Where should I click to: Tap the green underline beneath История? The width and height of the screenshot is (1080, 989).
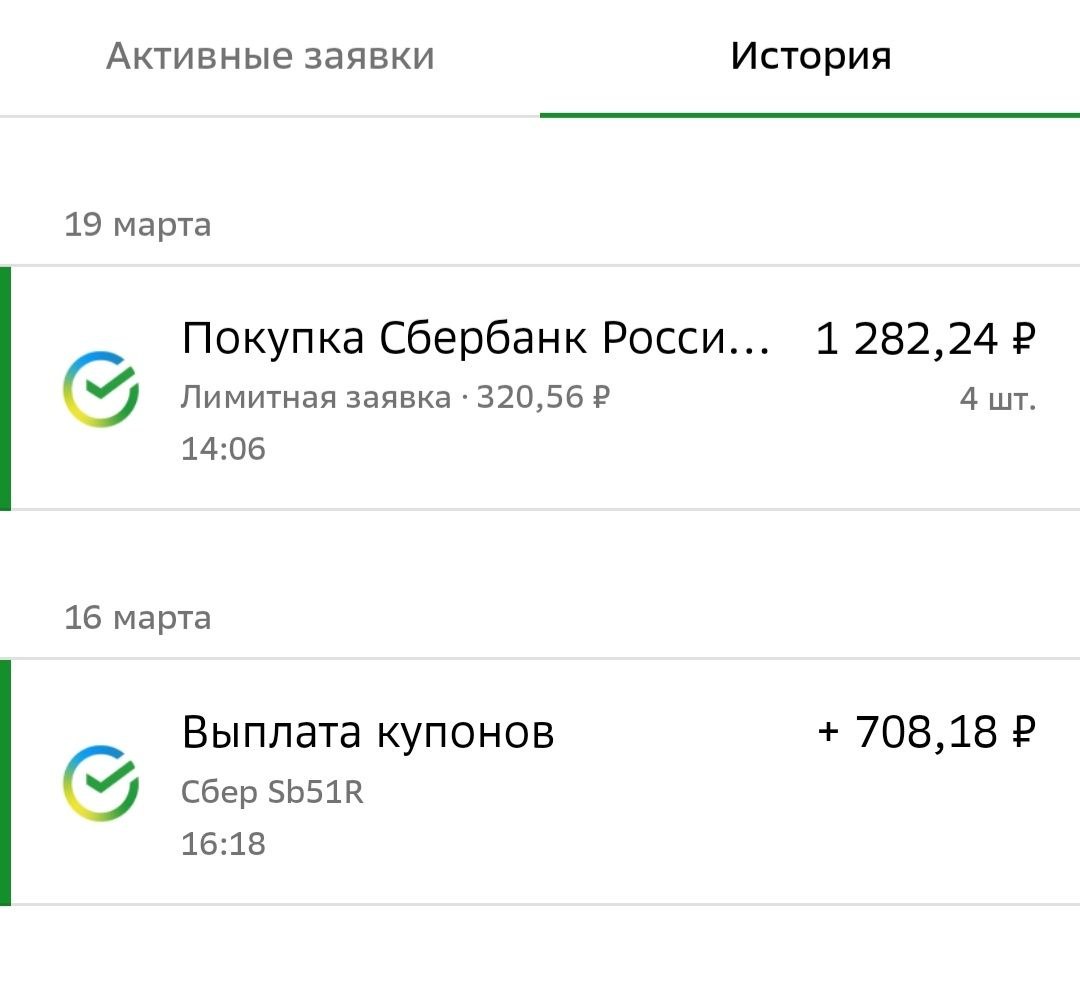810,114
